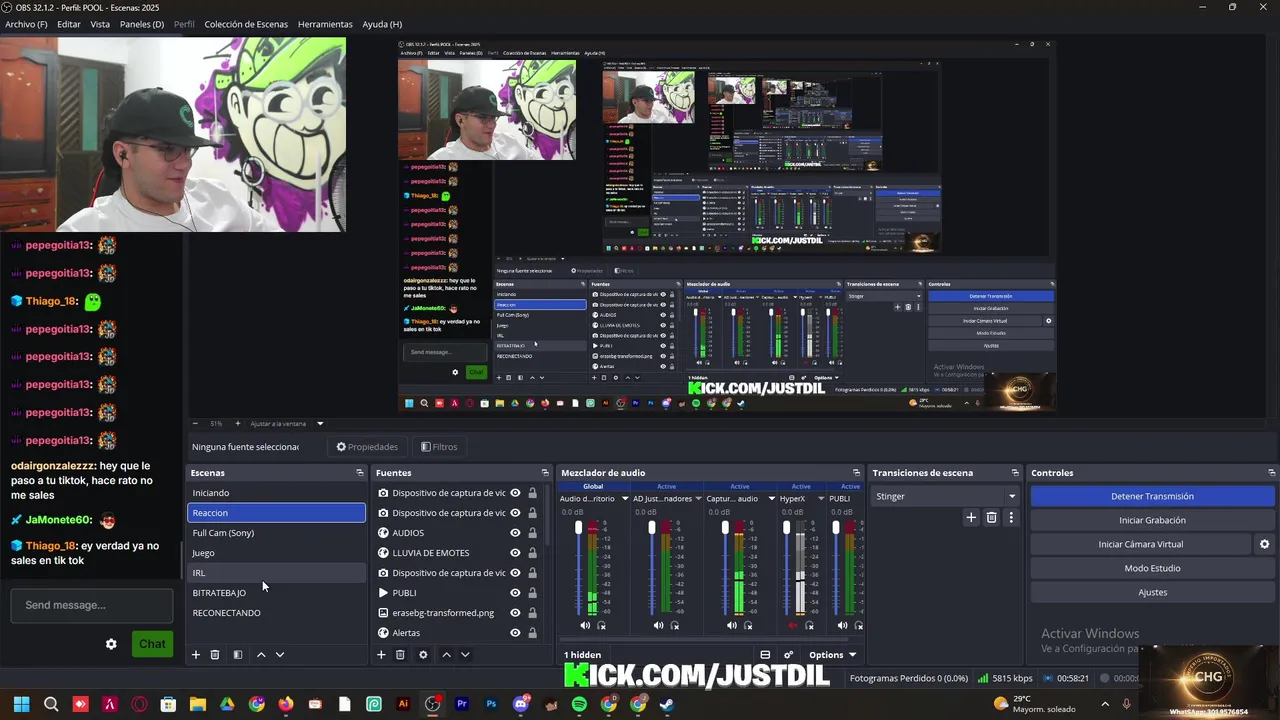Open Audio d...ritorio channel menu arrow
The width and height of the screenshot is (1280, 720).
click(x=624, y=498)
